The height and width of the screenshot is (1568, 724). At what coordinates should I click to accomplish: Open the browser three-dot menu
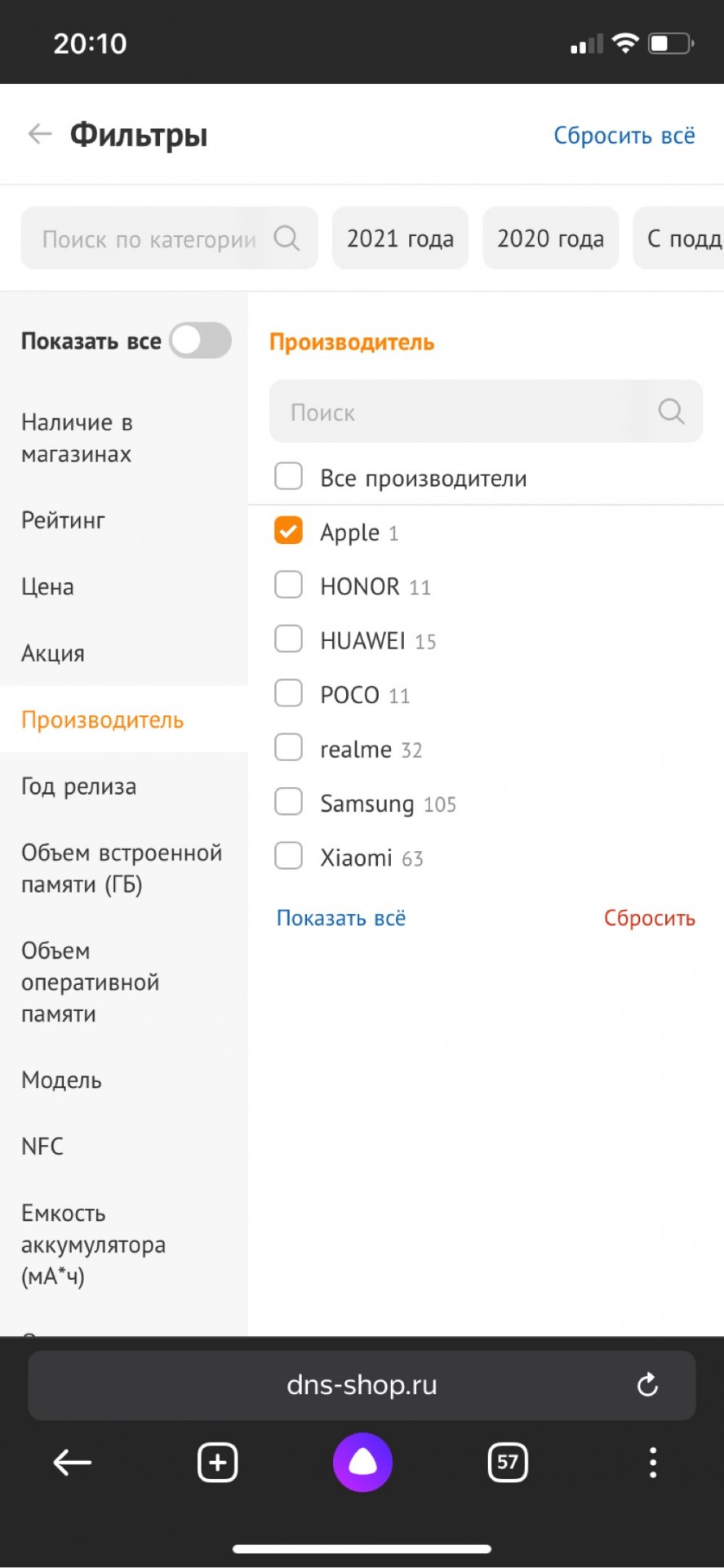[653, 1463]
